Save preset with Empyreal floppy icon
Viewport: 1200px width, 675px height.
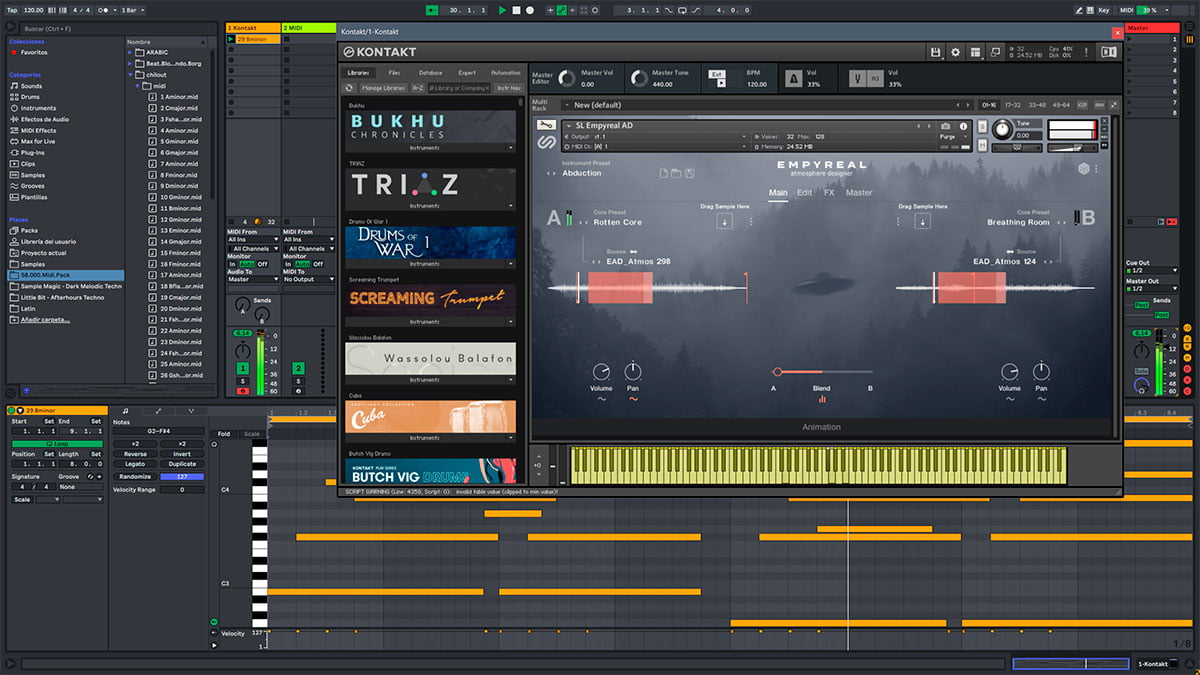[x=689, y=173]
